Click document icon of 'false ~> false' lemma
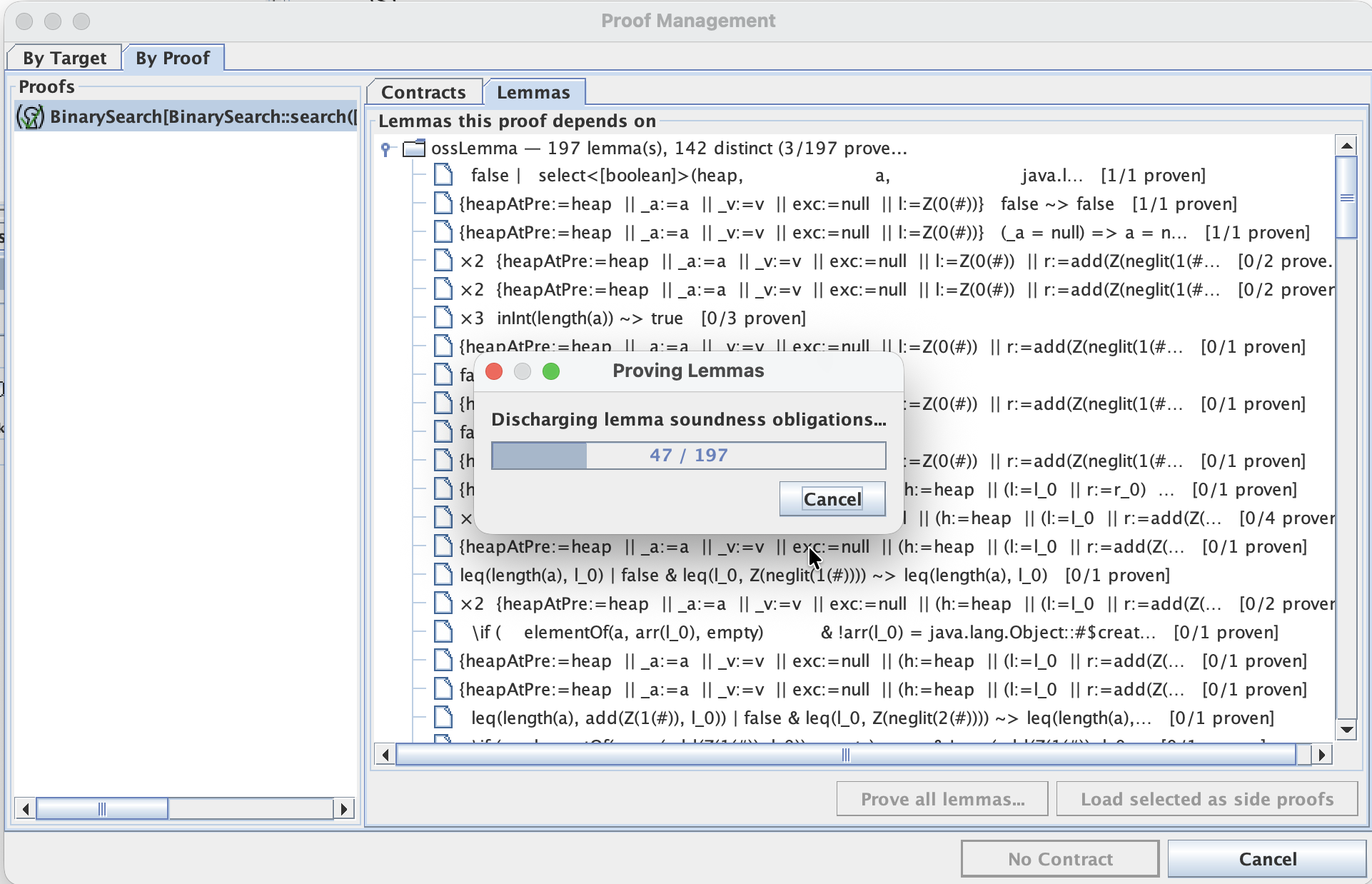Viewport: 1372px width, 884px height. (443, 204)
